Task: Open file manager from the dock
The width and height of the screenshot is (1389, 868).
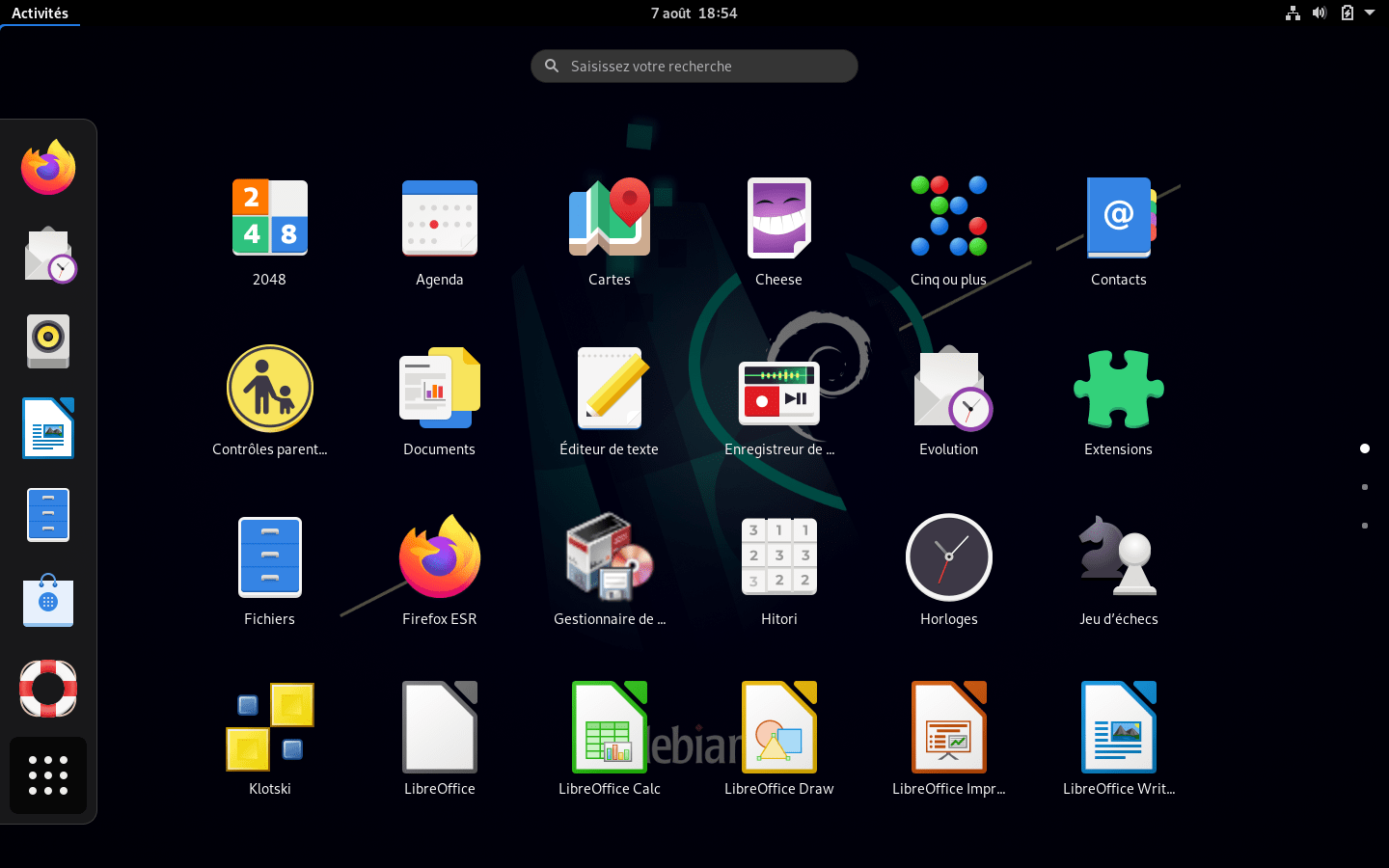Action: pyautogui.click(x=48, y=515)
